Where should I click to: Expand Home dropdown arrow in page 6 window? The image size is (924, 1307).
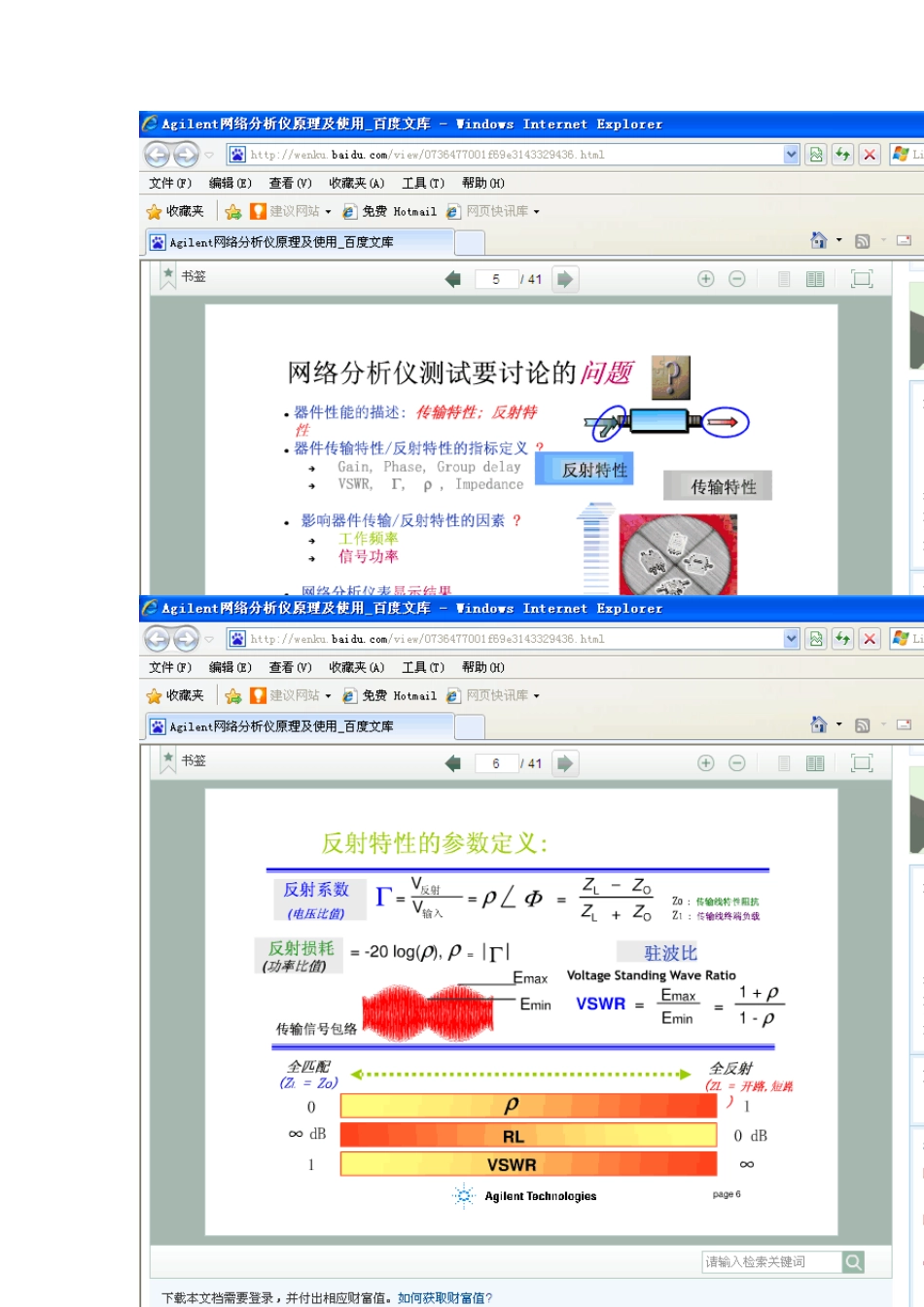pyautogui.click(x=839, y=724)
